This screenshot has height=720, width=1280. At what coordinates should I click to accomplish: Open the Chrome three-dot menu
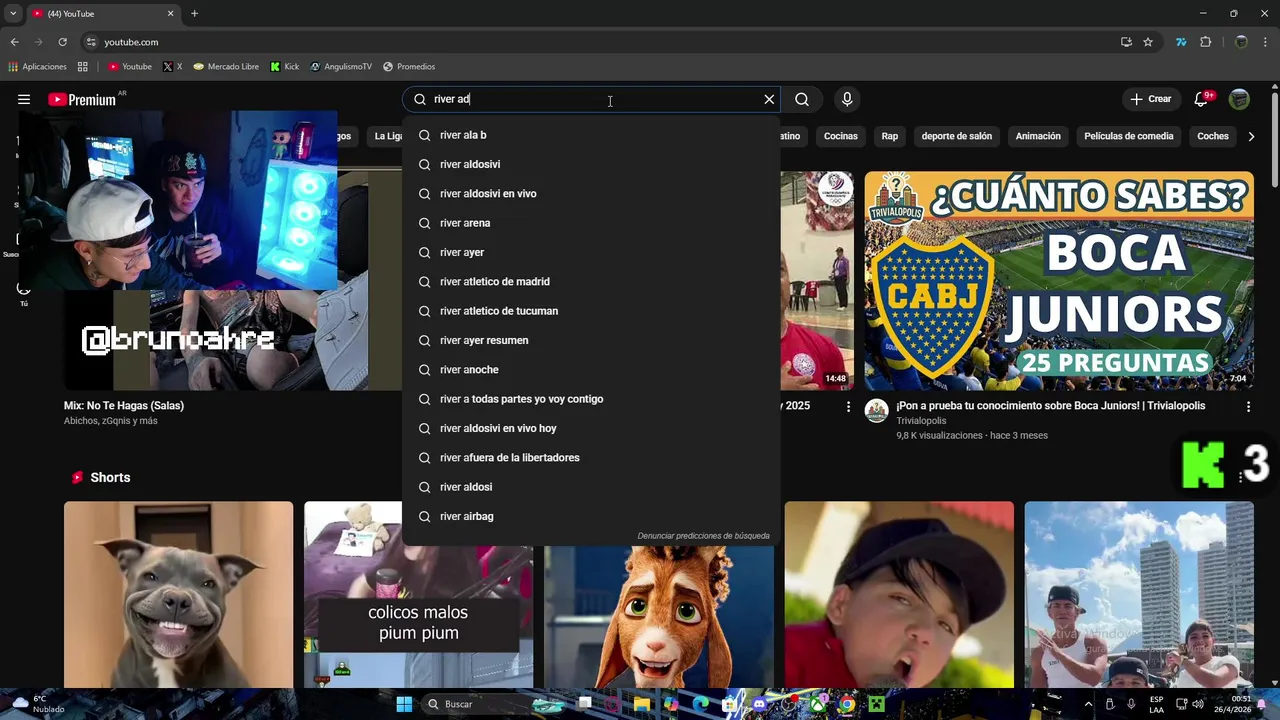[1267, 42]
